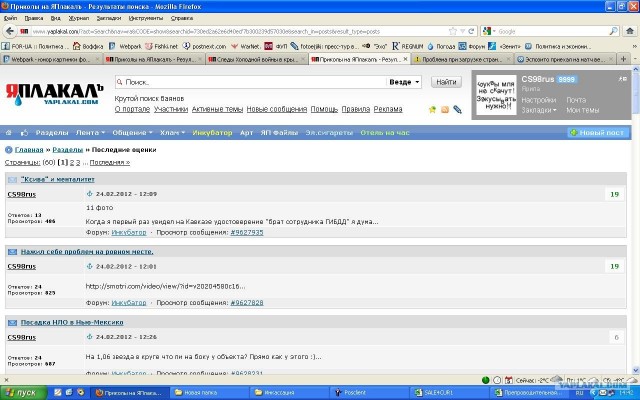This screenshot has height=400, width=640.
Task: Click the blue pencil icon near Реклама
Action: (458, 109)
